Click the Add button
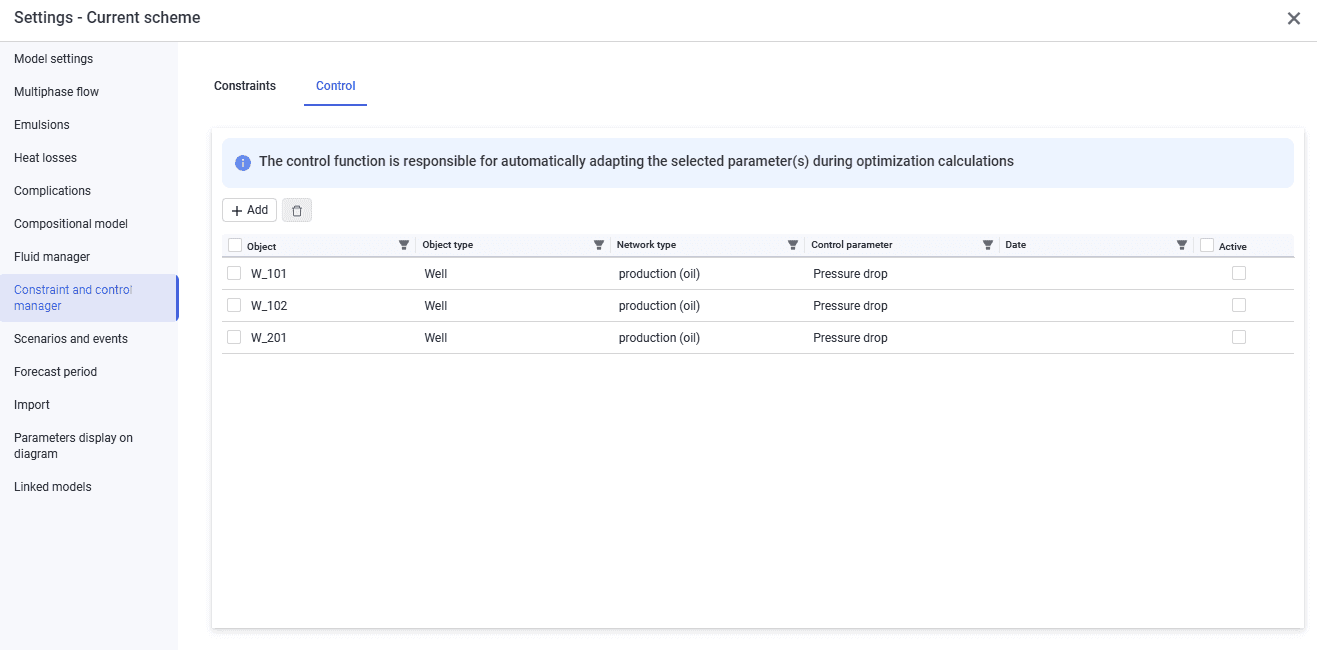 (250, 210)
